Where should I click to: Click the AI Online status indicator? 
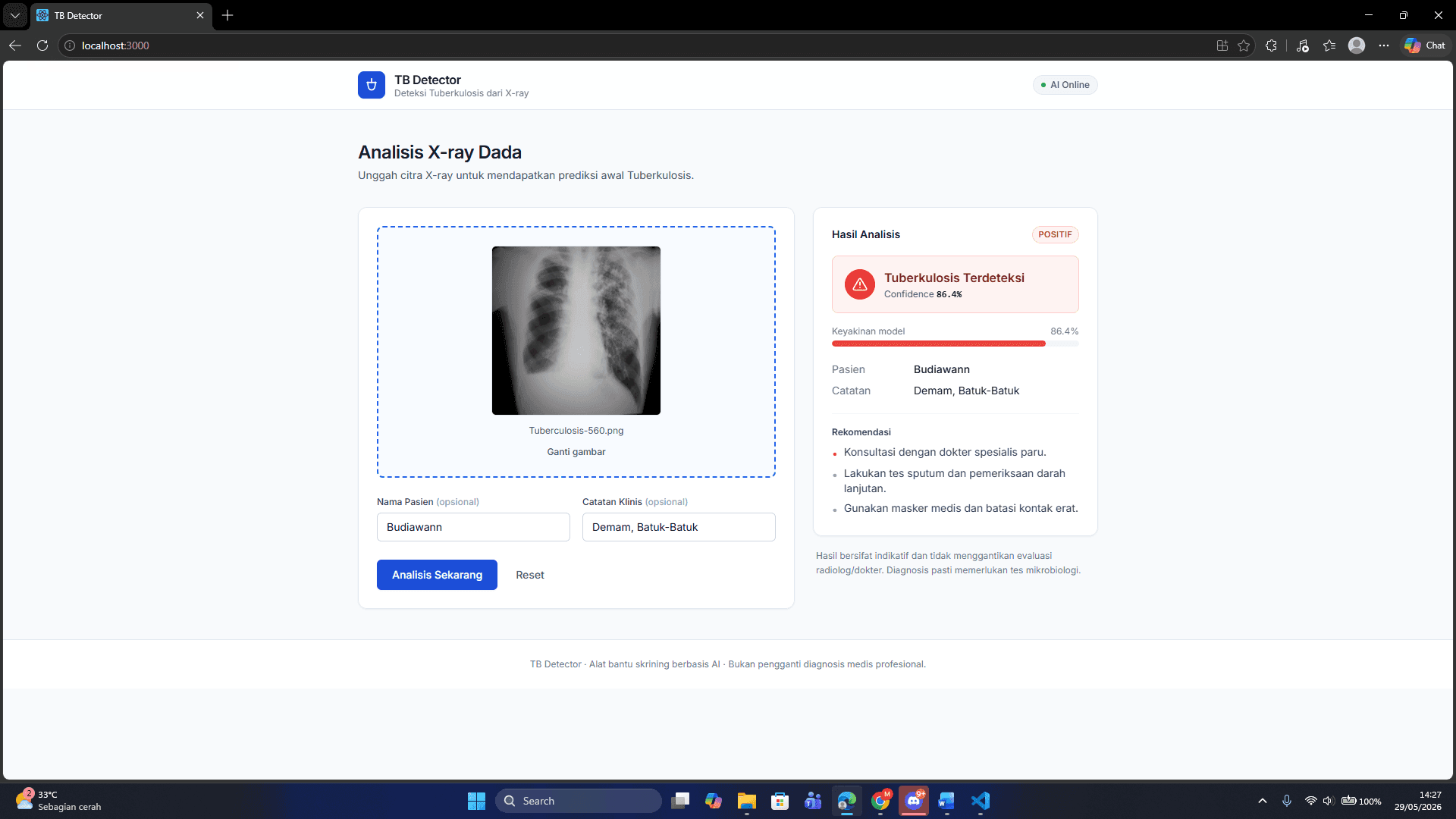(1065, 85)
